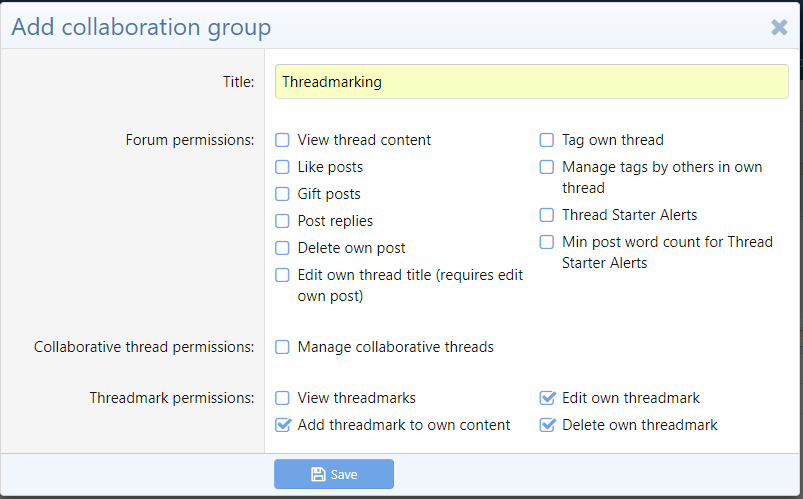Click the floppy disk save icon
Image resolution: width=803 pixels, height=499 pixels.
coord(318,474)
